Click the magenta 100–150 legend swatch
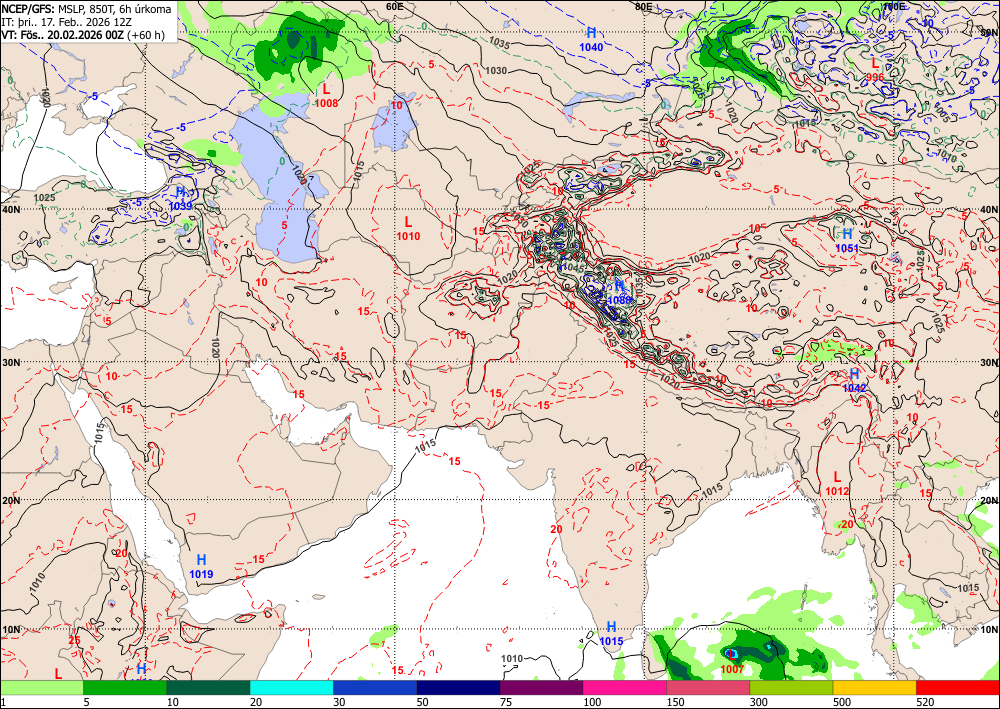Screen dimensions: 1000x709 click(x=625, y=687)
